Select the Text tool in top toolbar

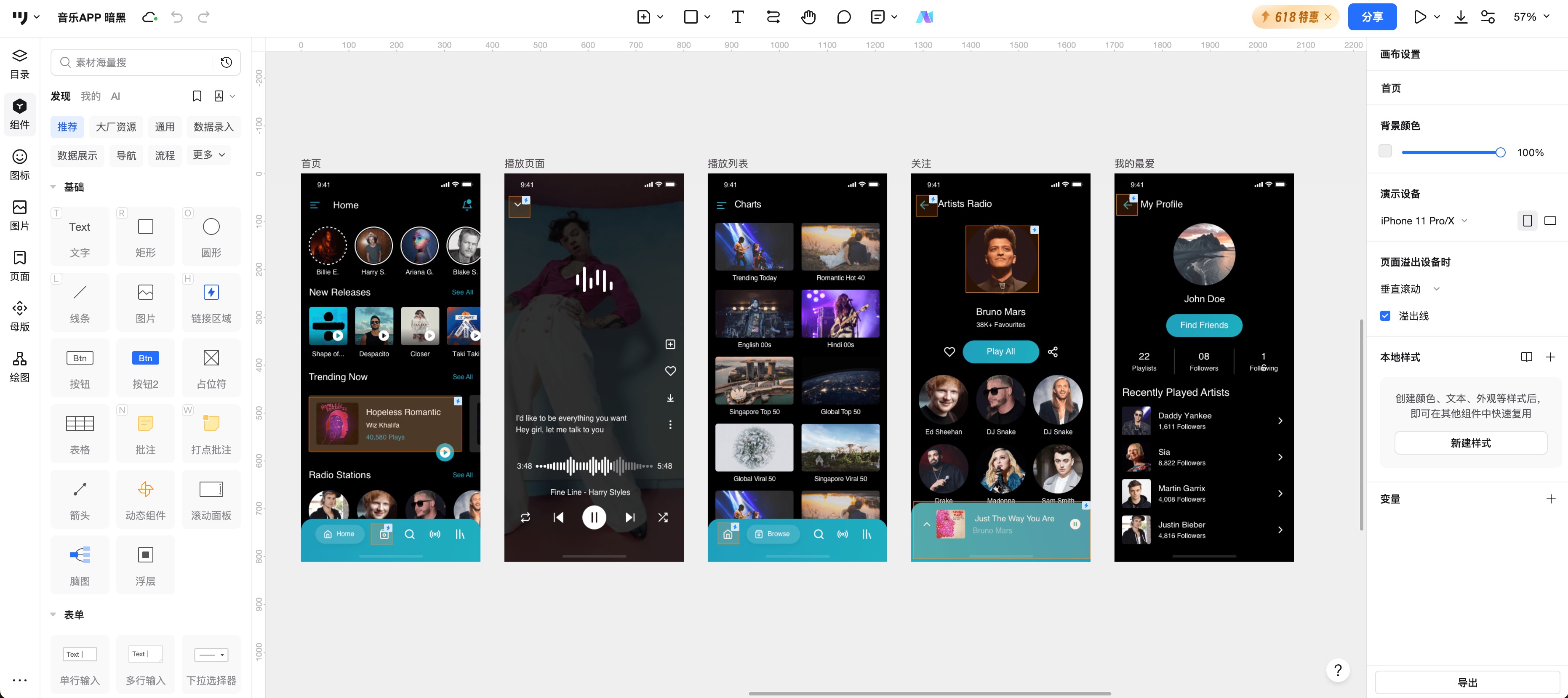click(738, 17)
